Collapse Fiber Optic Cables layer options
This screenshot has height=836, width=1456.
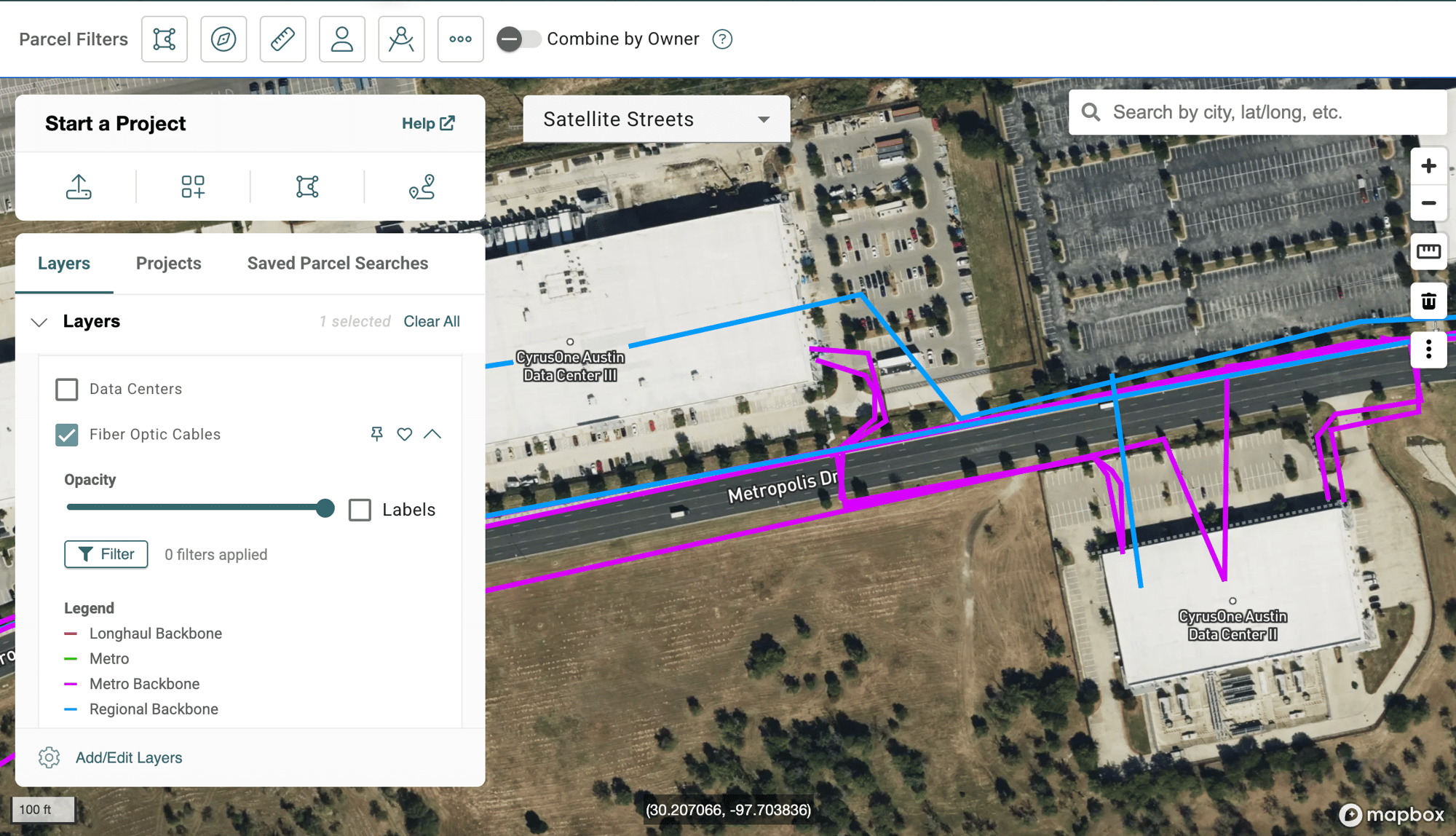(432, 434)
